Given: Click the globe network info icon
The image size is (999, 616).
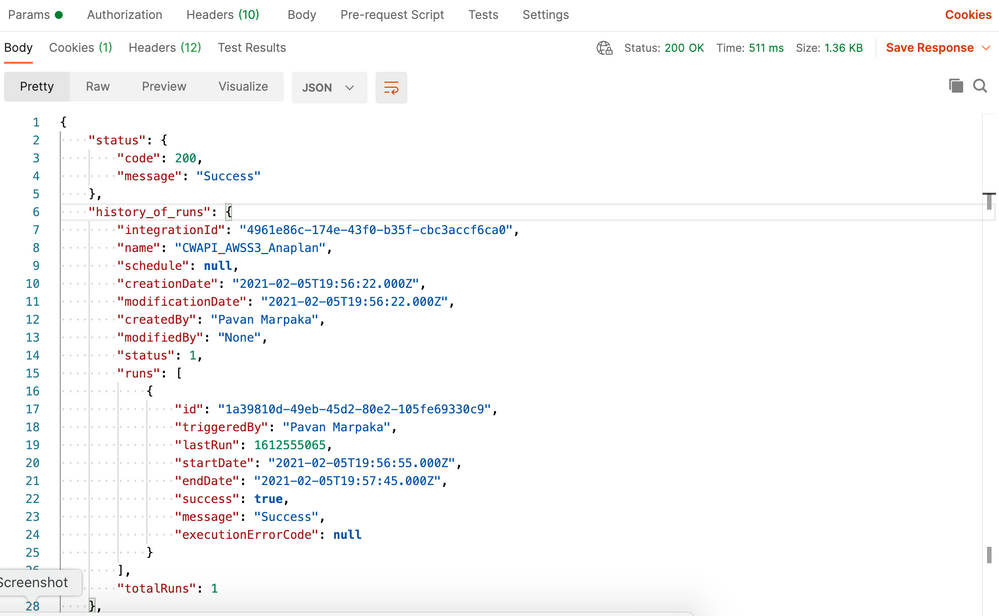Looking at the screenshot, I should (x=604, y=48).
